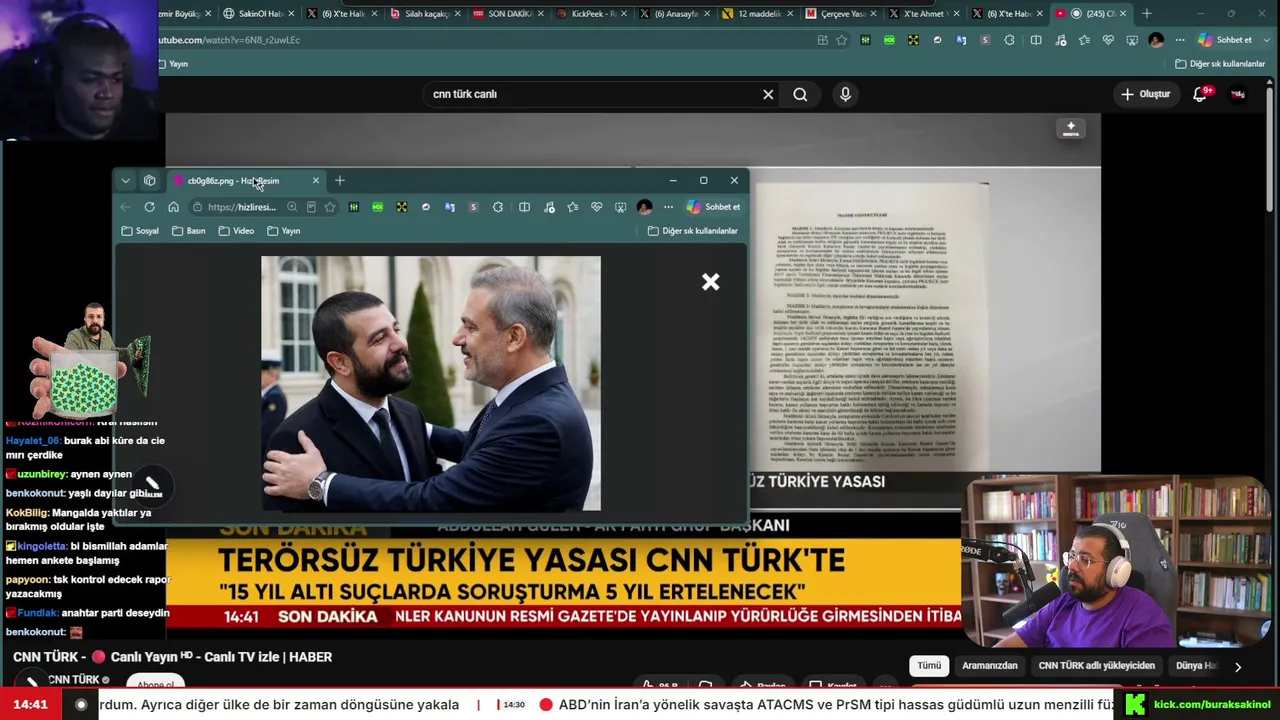The width and height of the screenshot is (1280, 720).
Task: Open Diğer sık kullanılanlar in YouTube window
Action: click(1220, 64)
